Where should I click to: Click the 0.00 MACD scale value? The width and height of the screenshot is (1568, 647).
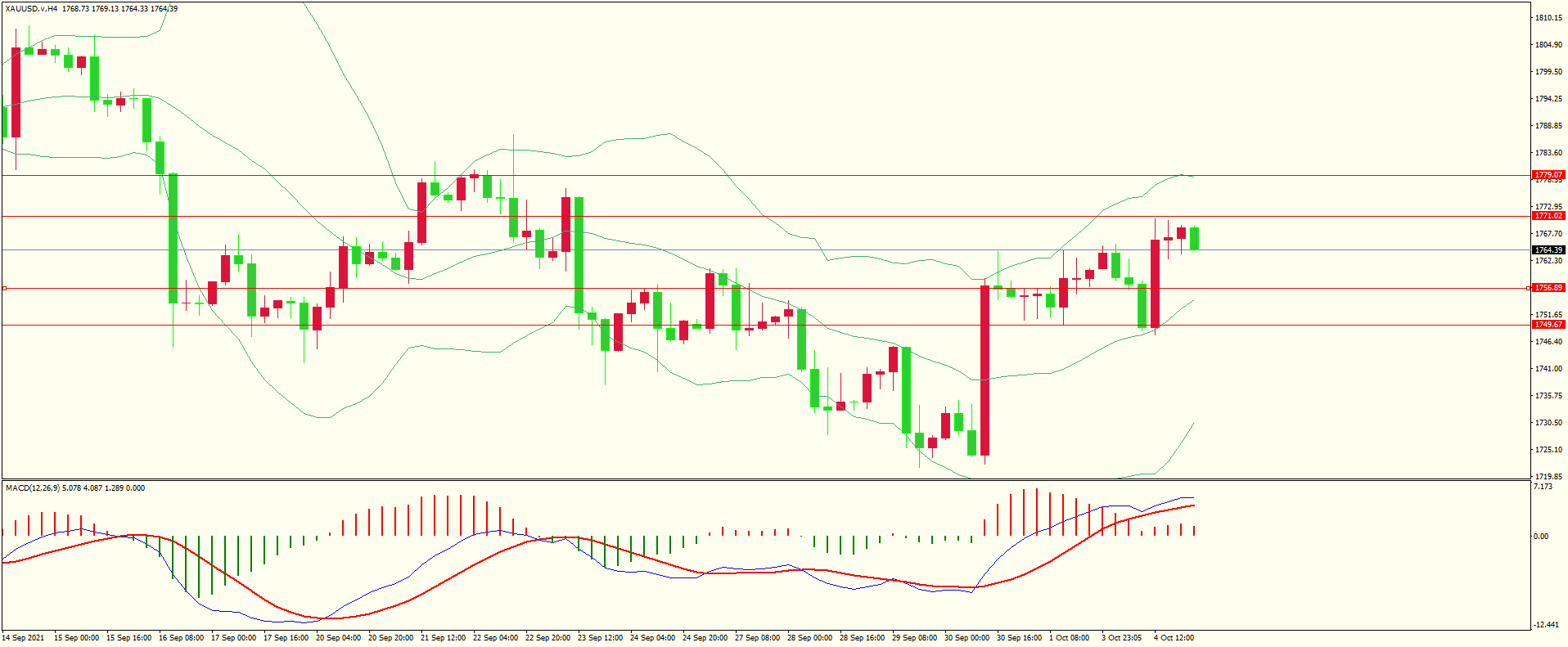[1541, 537]
